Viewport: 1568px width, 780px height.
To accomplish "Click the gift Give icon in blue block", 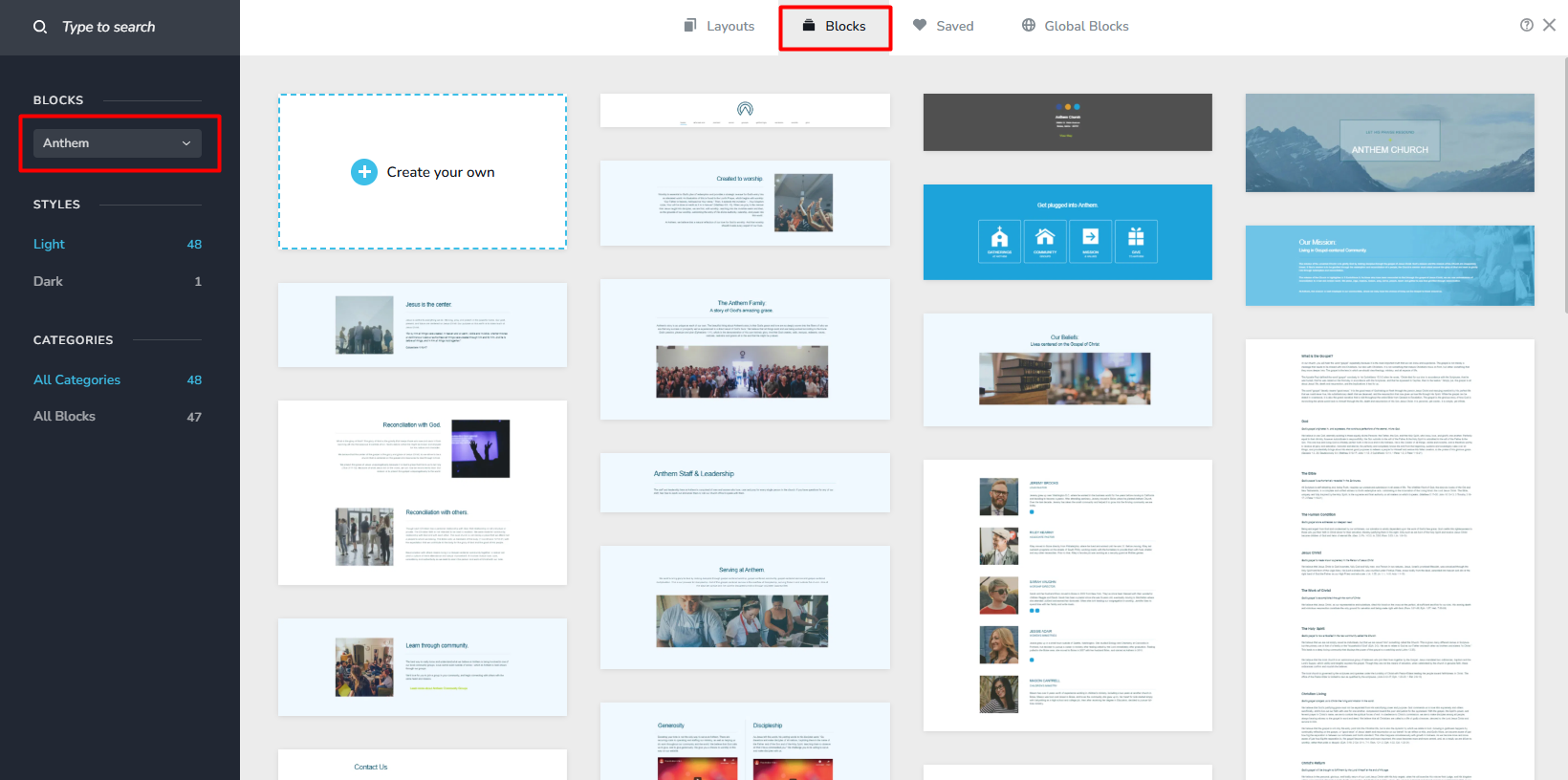I will click(1136, 240).
